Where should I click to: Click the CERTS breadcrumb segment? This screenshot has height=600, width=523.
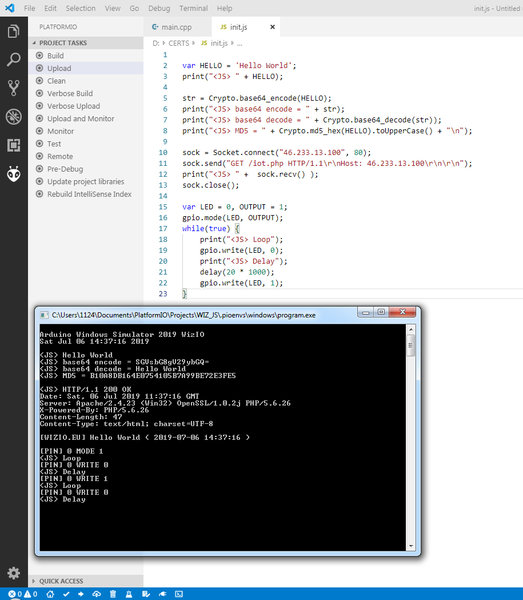point(179,43)
